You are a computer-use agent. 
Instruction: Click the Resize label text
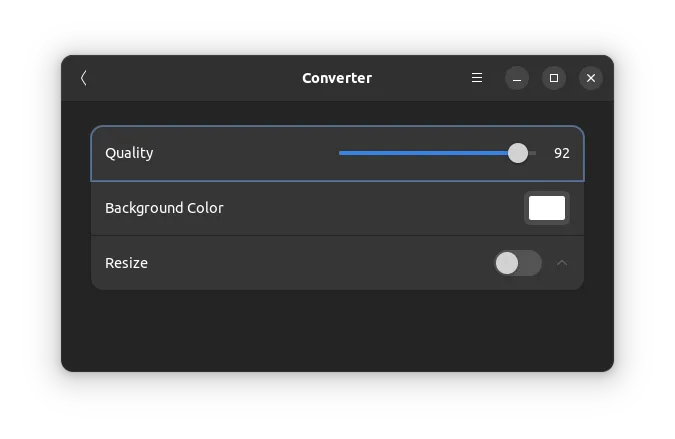click(127, 263)
